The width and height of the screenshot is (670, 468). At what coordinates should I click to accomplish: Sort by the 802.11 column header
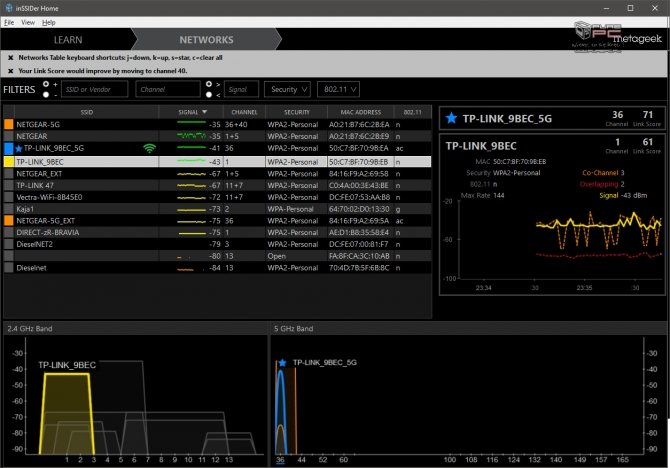coord(412,112)
